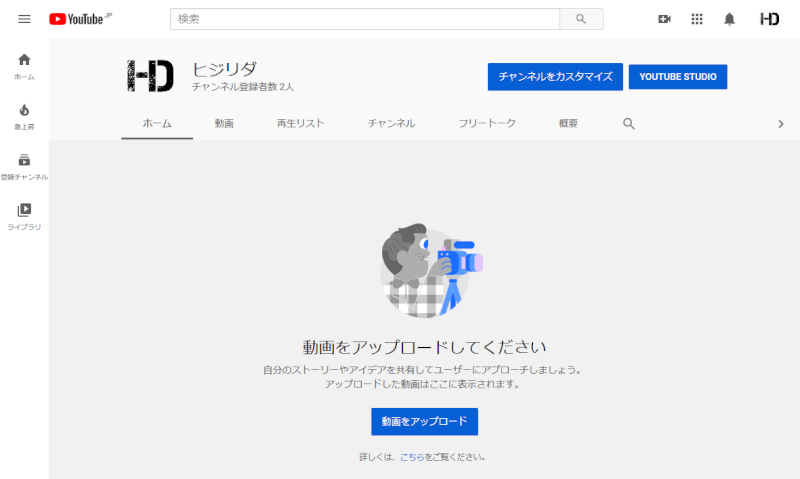Focus the 検索 search field
This screenshot has width=800, height=479.
pos(365,19)
